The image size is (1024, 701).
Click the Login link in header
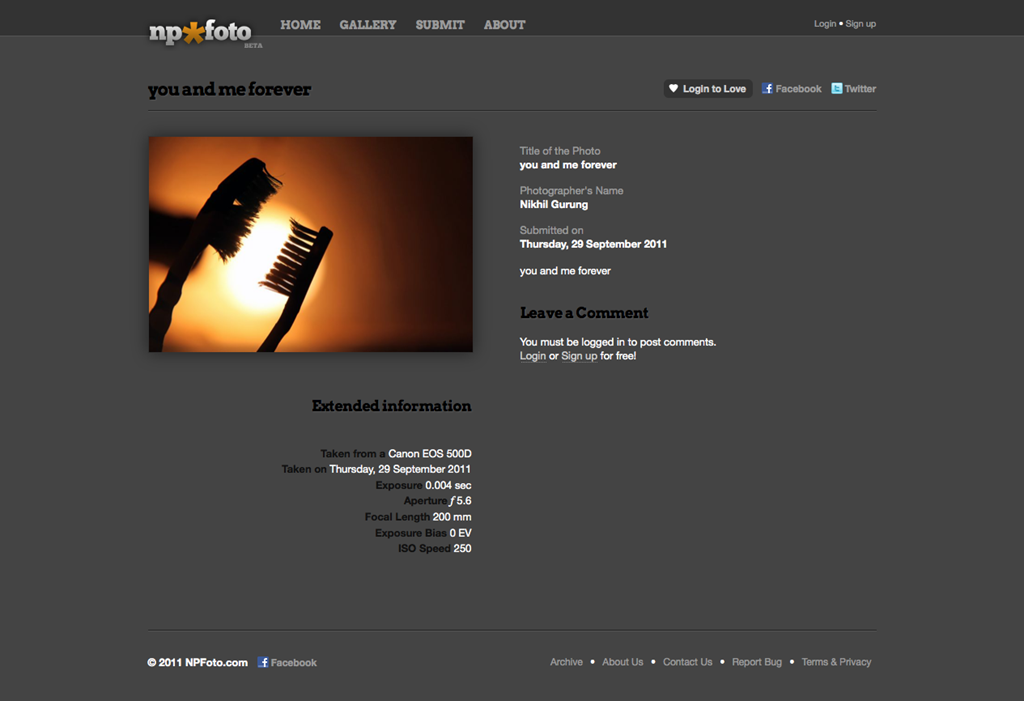point(825,24)
